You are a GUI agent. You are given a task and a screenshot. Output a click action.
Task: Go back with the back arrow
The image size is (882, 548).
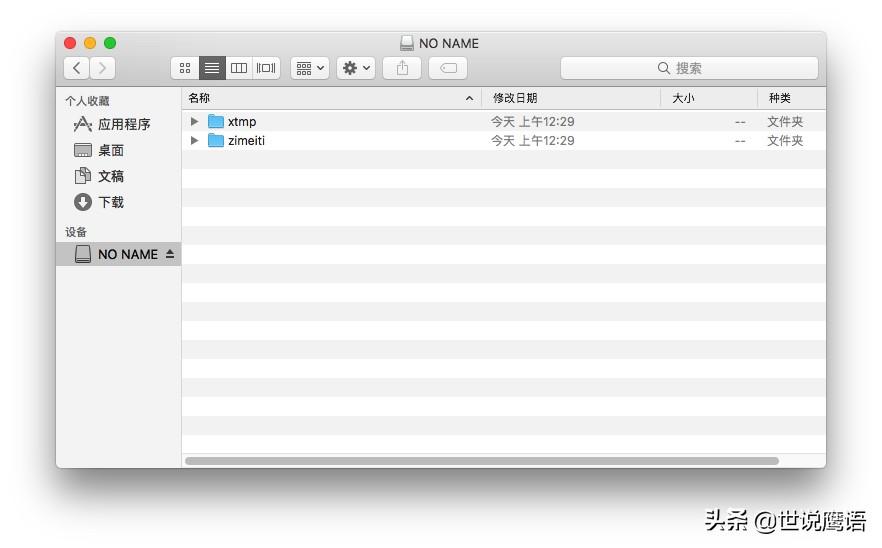point(77,68)
